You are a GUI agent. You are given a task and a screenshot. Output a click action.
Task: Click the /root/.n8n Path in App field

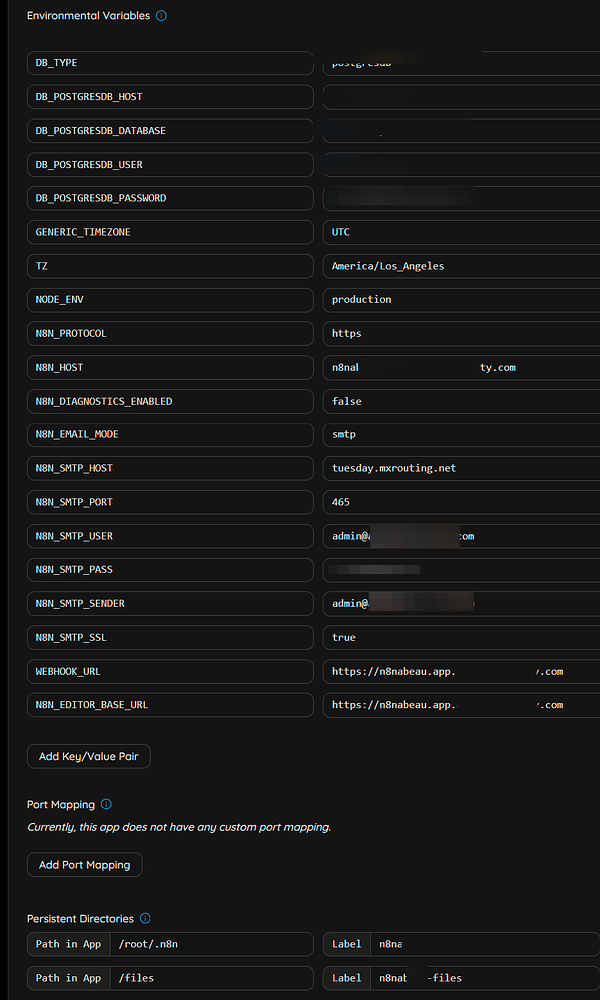point(210,944)
